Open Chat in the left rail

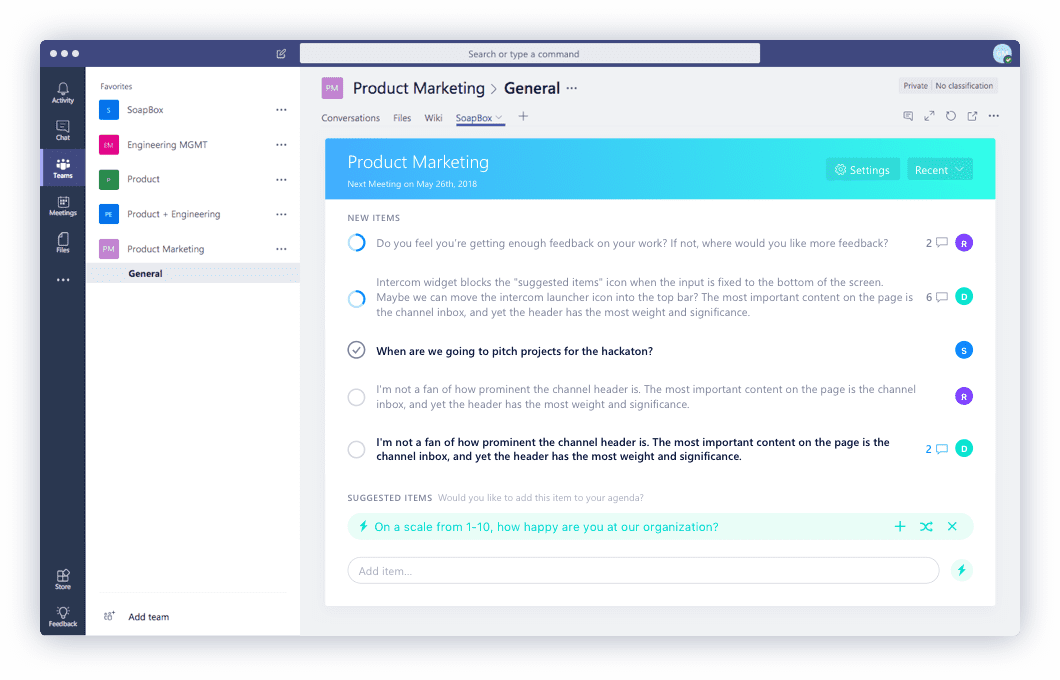[63, 130]
